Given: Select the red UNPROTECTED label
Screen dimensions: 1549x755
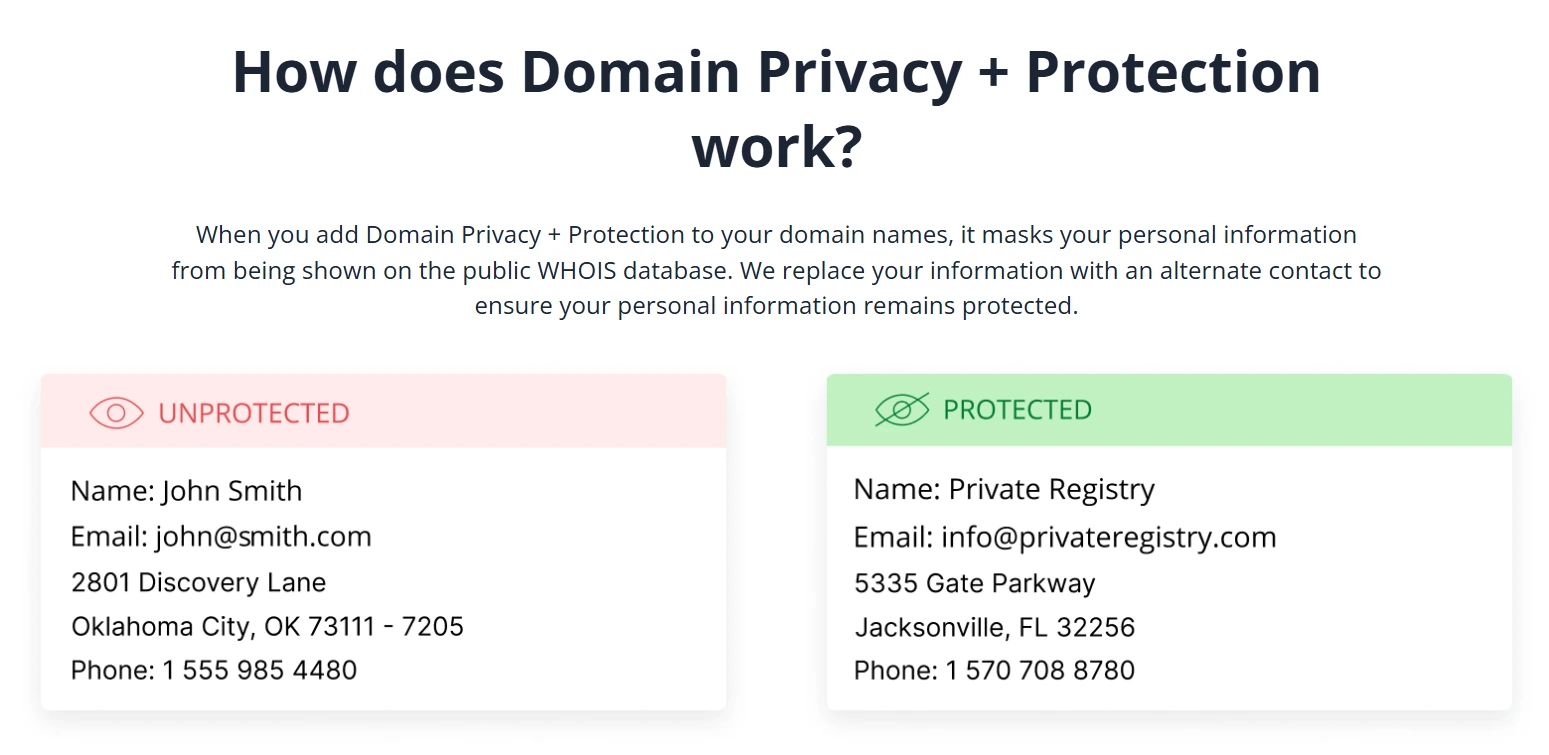Looking at the screenshot, I should [x=254, y=413].
